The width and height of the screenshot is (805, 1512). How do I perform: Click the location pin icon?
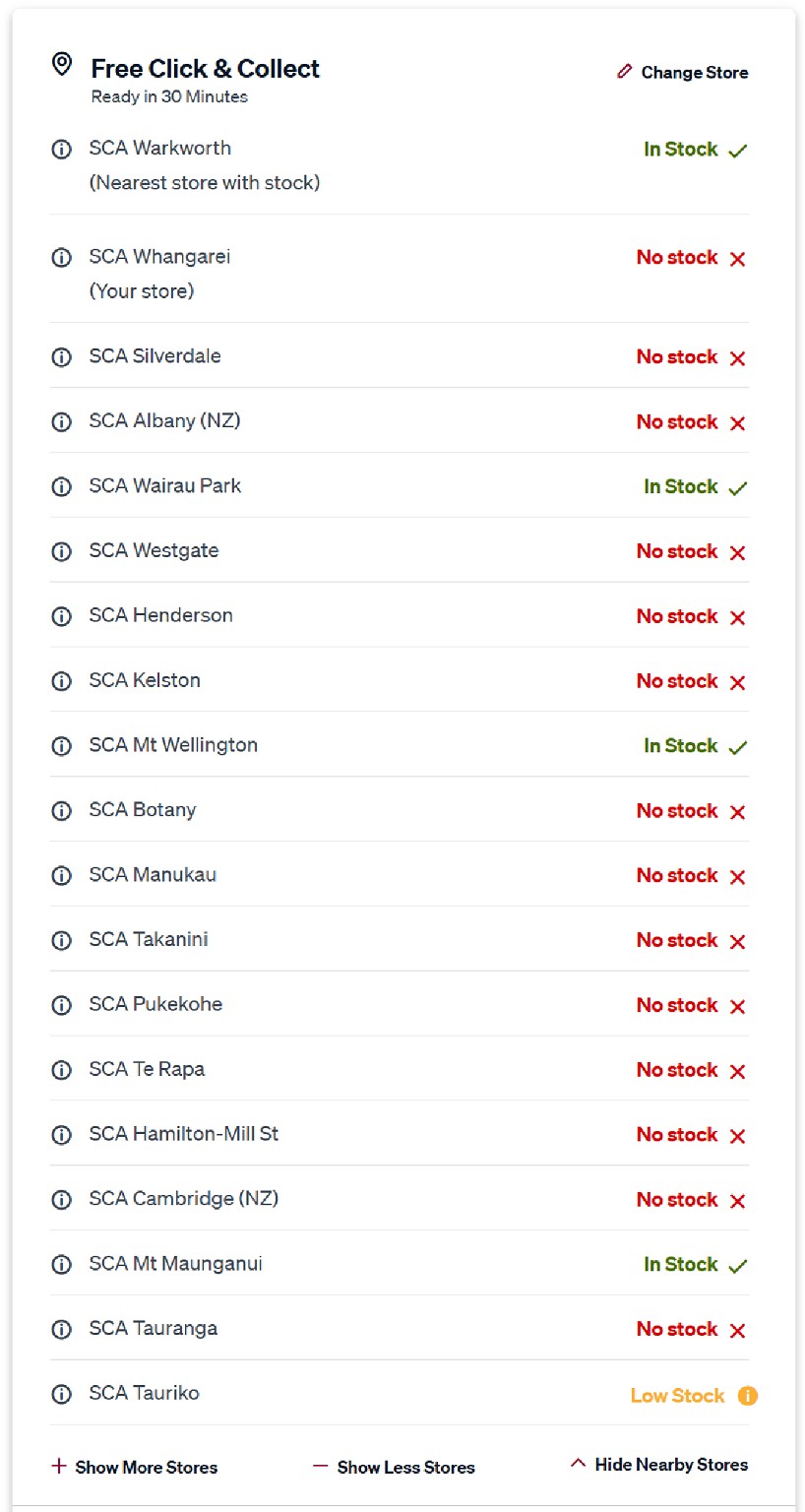coord(62,66)
